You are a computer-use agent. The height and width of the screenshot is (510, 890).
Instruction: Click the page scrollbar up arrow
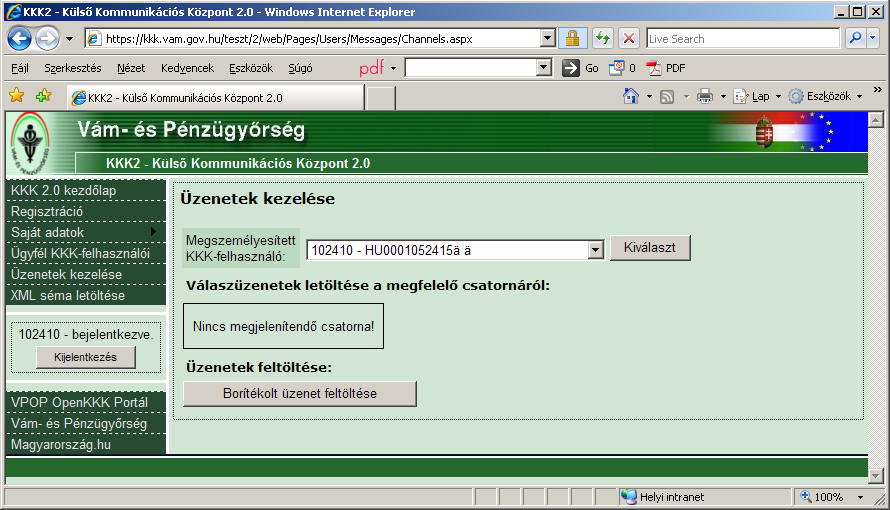(x=876, y=120)
